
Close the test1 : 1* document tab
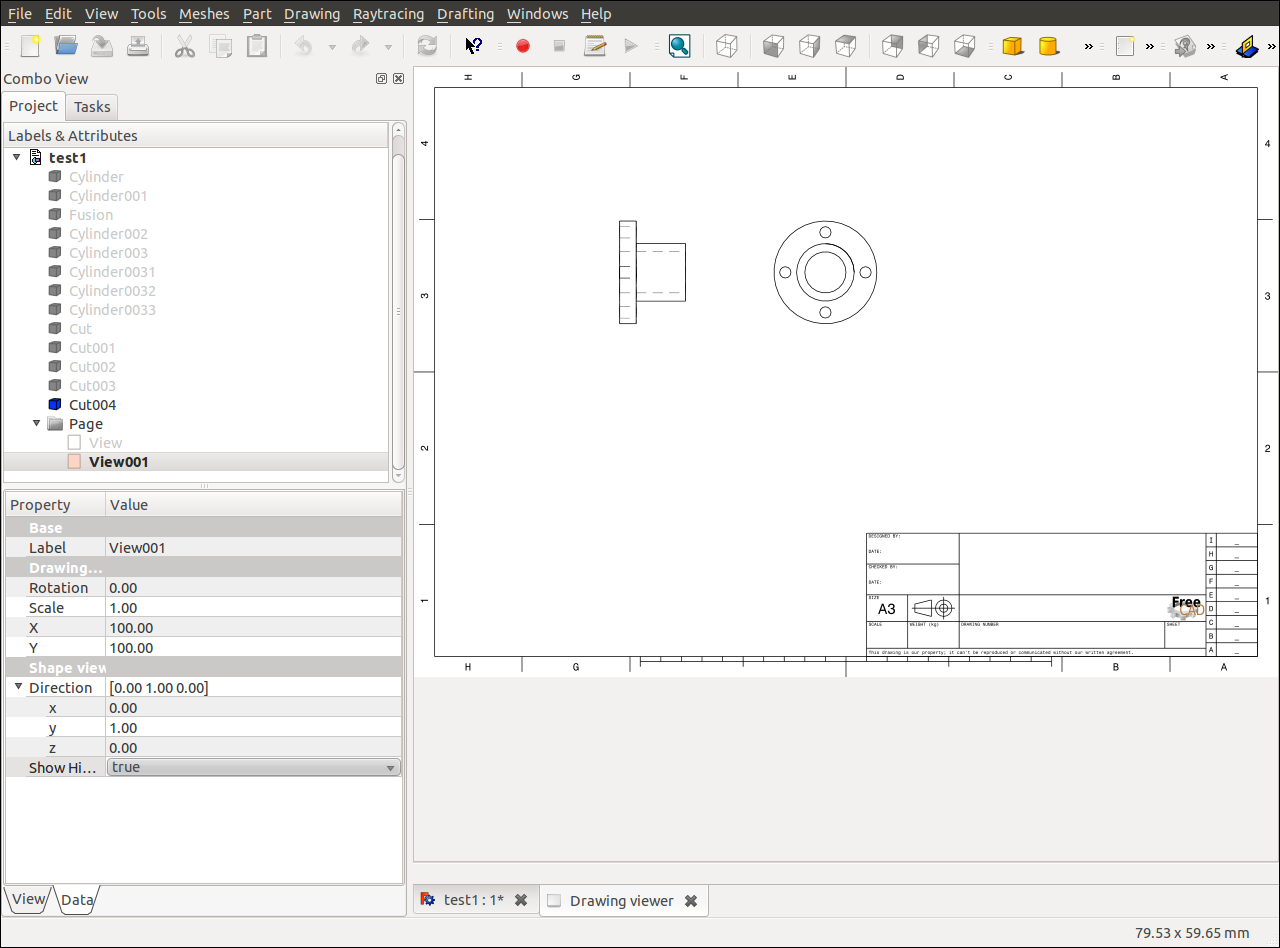pos(521,900)
